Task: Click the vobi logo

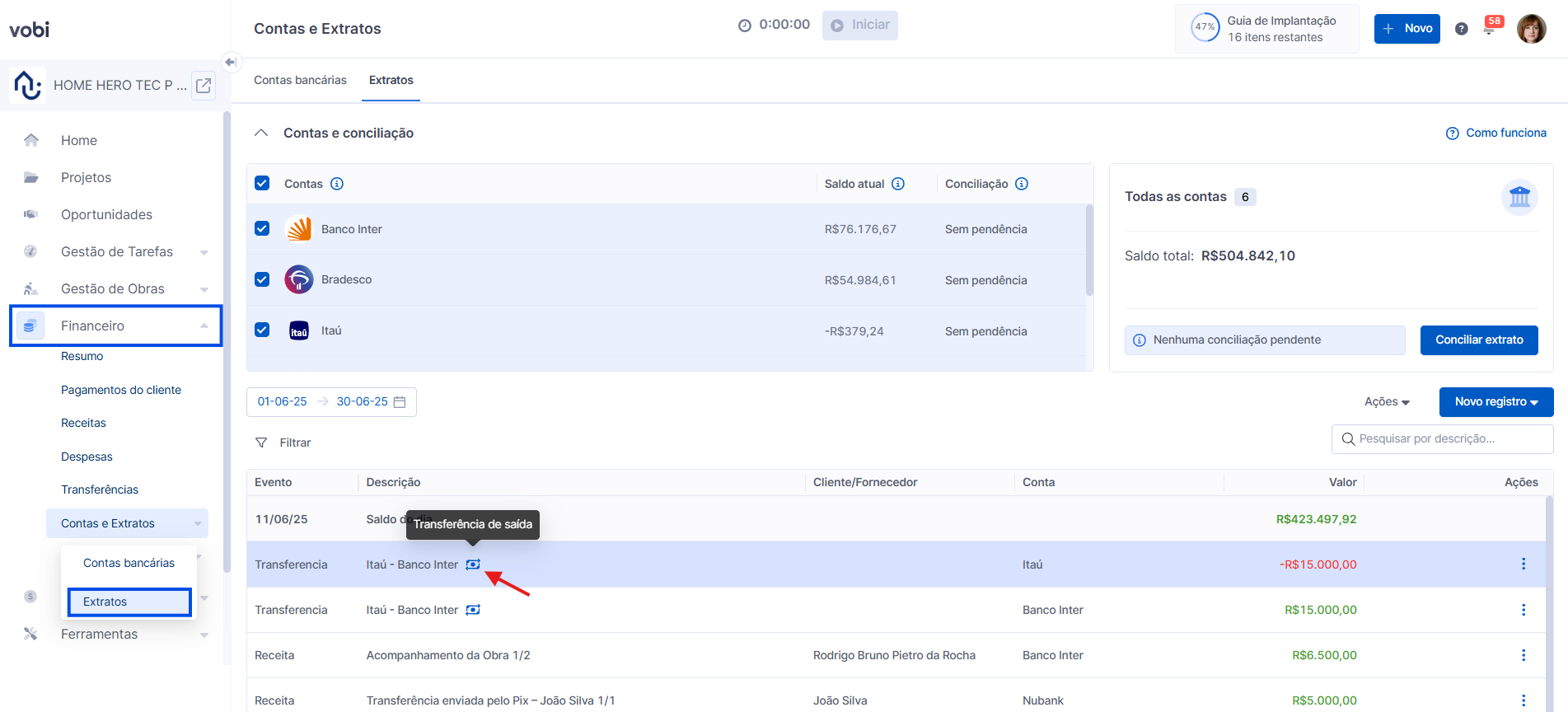Action: click(x=30, y=30)
